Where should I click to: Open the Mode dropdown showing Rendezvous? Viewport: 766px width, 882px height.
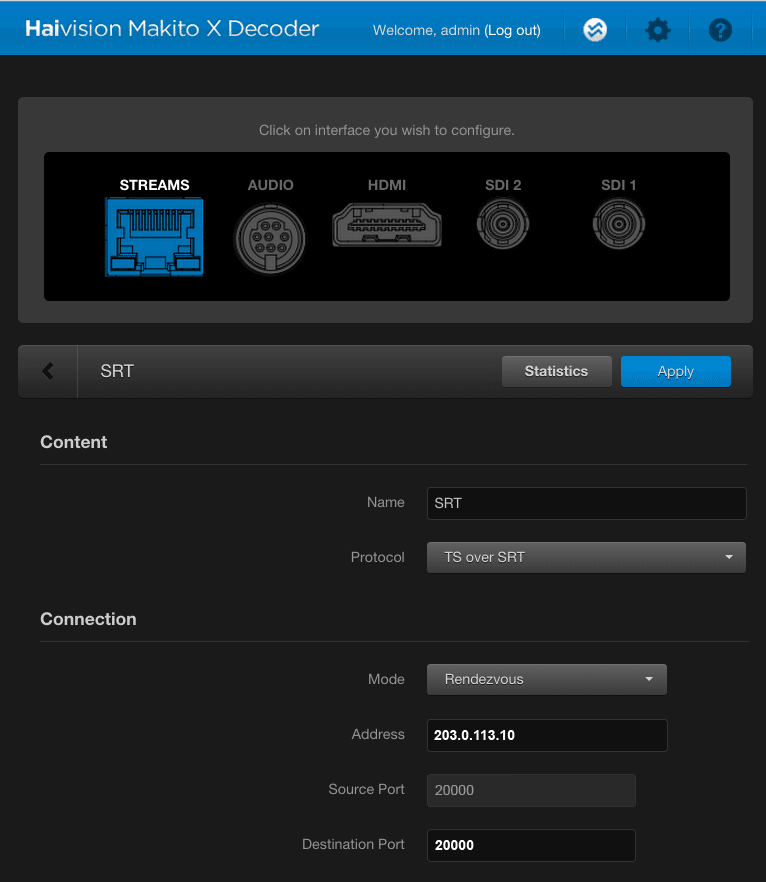pos(546,679)
